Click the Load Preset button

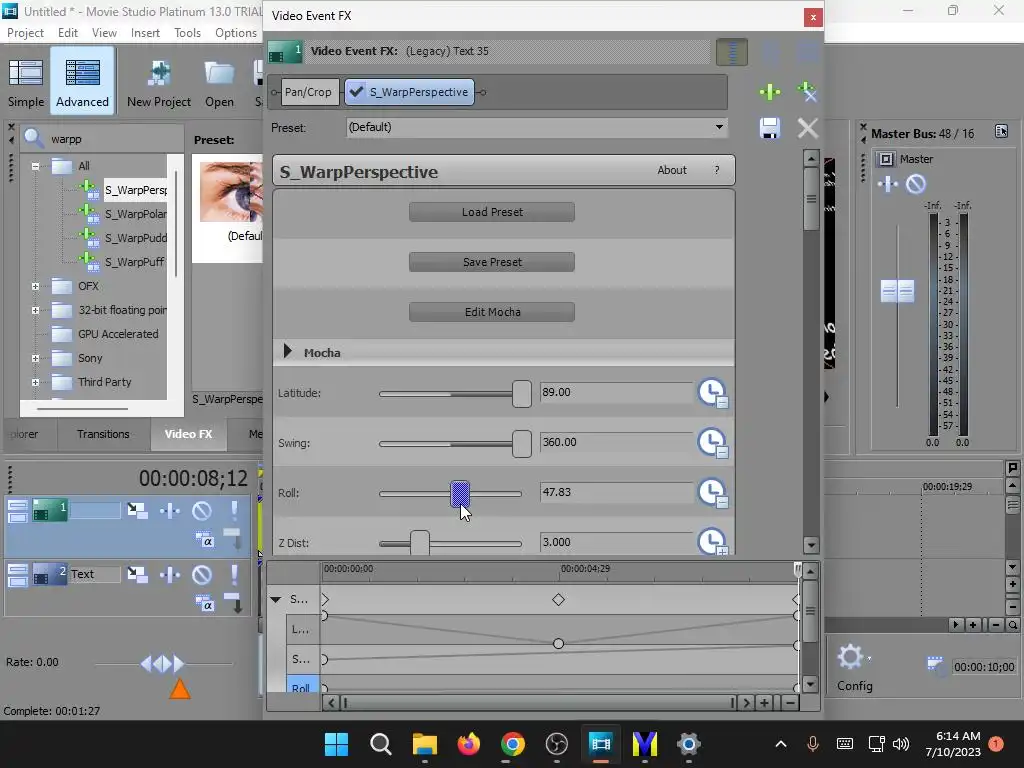(492, 212)
